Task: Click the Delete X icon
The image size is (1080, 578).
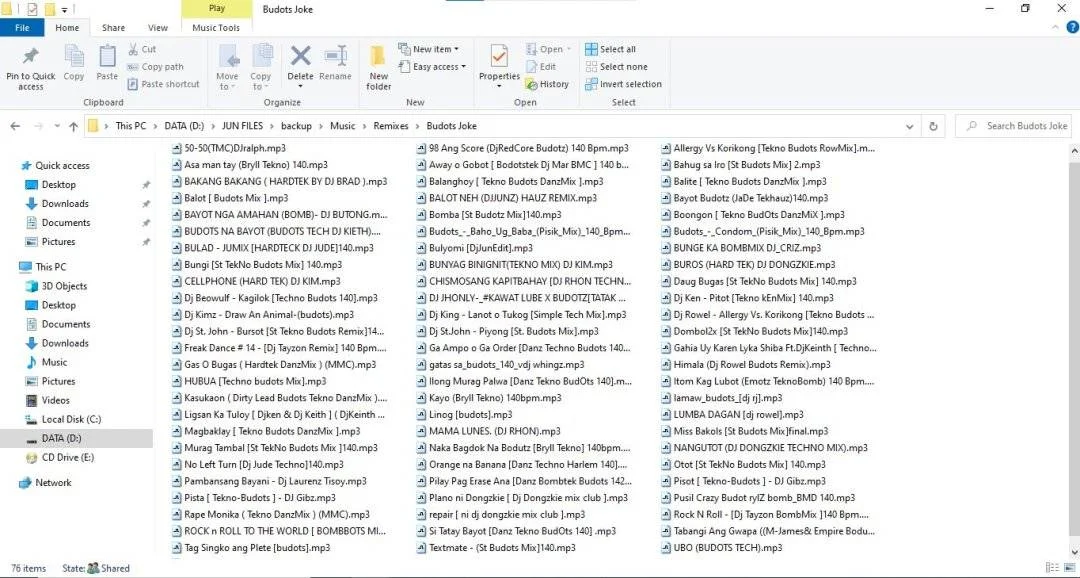Action: [300, 56]
